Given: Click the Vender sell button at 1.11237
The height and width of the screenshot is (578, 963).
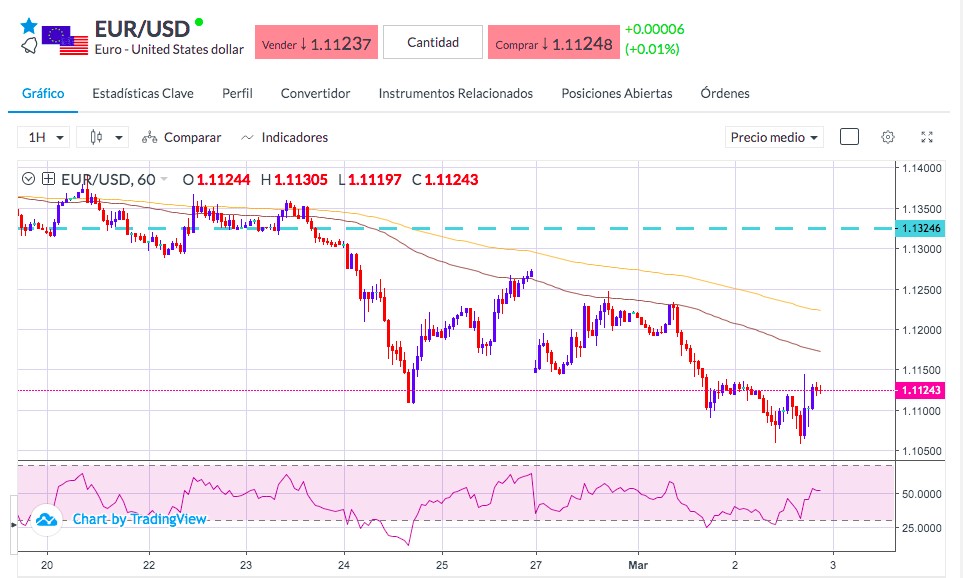Looking at the screenshot, I should [x=316, y=42].
